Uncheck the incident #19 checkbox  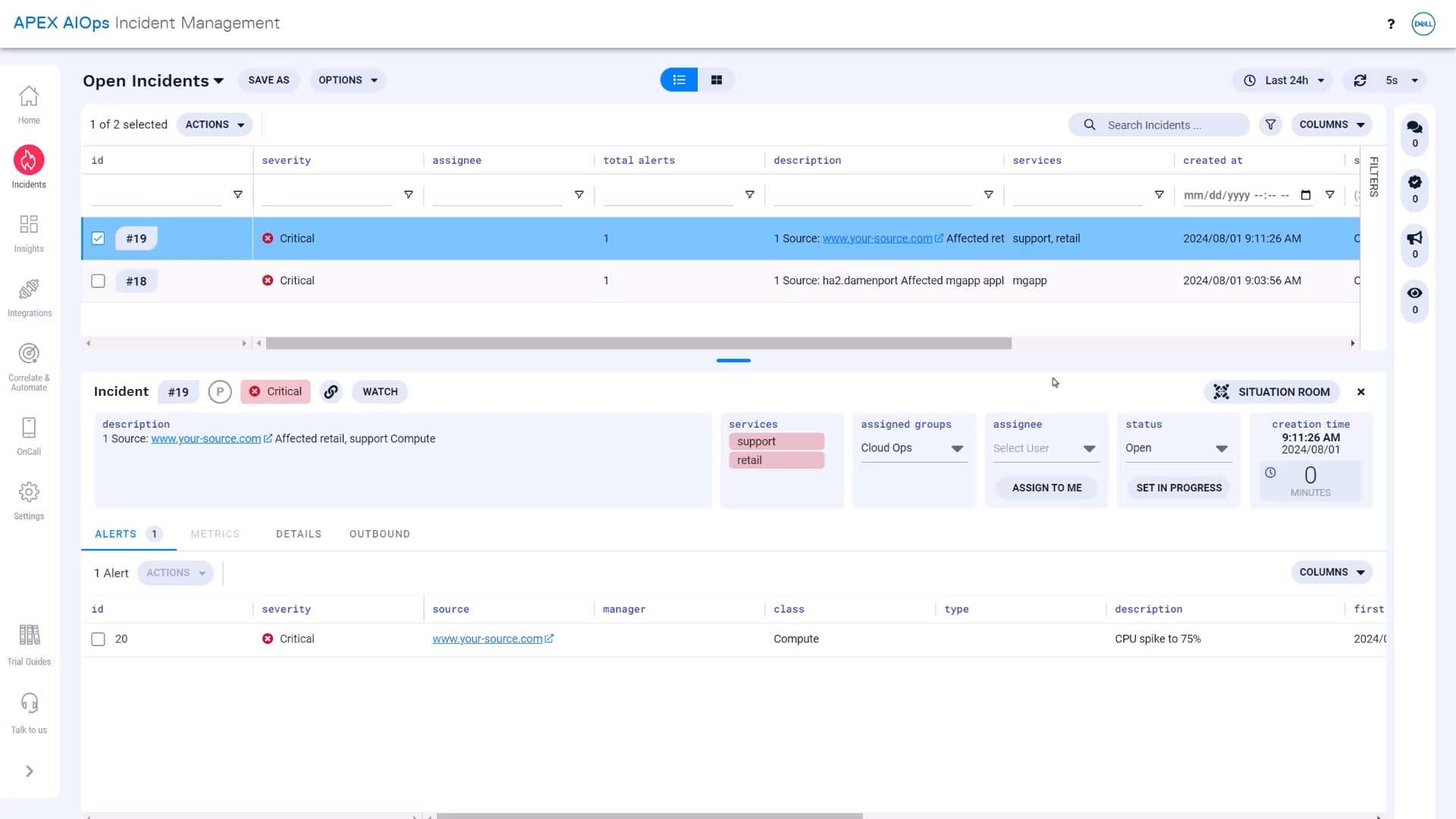[x=98, y=238]
